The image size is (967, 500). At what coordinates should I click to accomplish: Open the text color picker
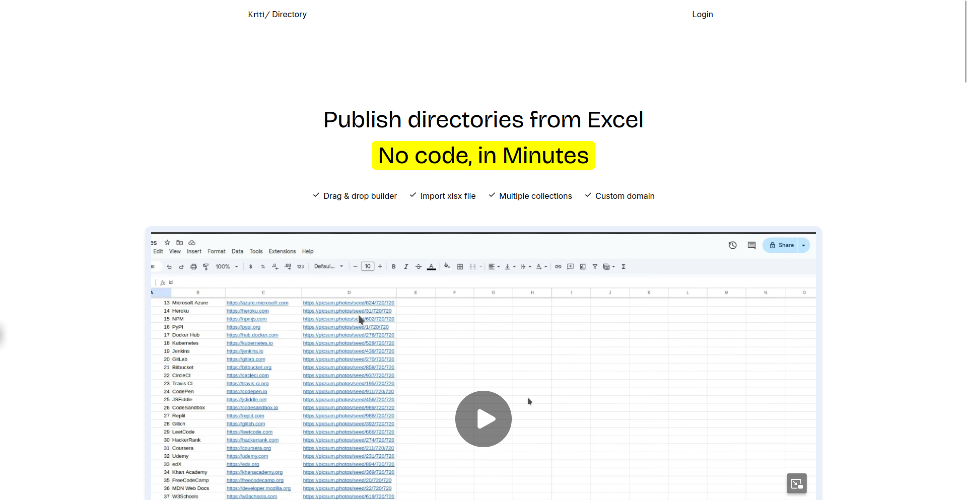point(431,267)
